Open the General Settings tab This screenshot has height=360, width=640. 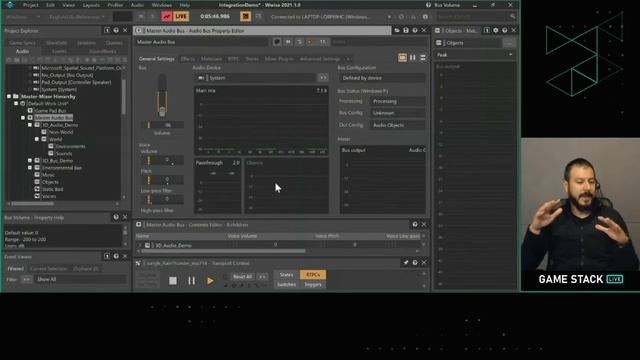tap(156, 59)
